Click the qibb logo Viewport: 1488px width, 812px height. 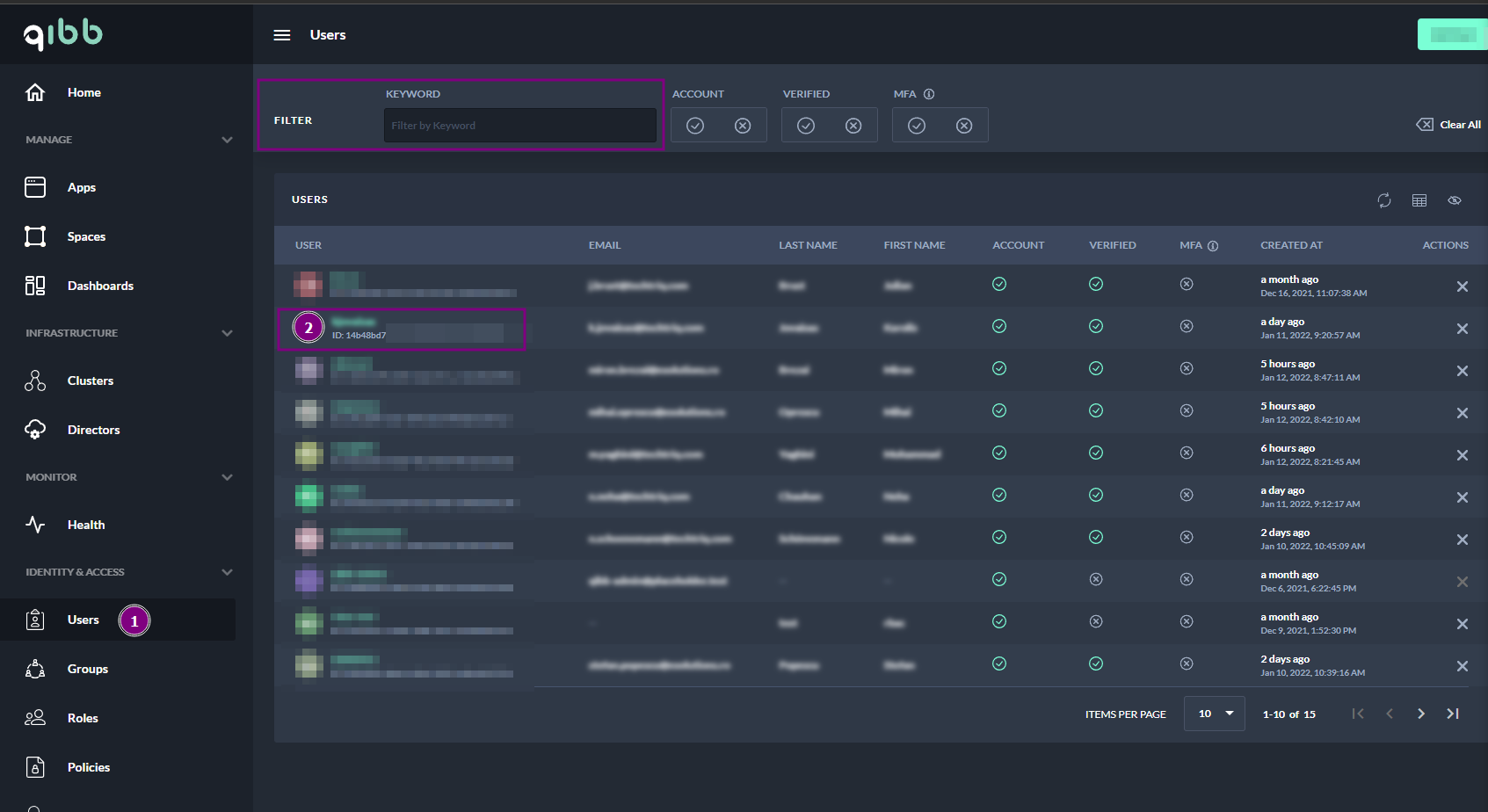point(63,33)
